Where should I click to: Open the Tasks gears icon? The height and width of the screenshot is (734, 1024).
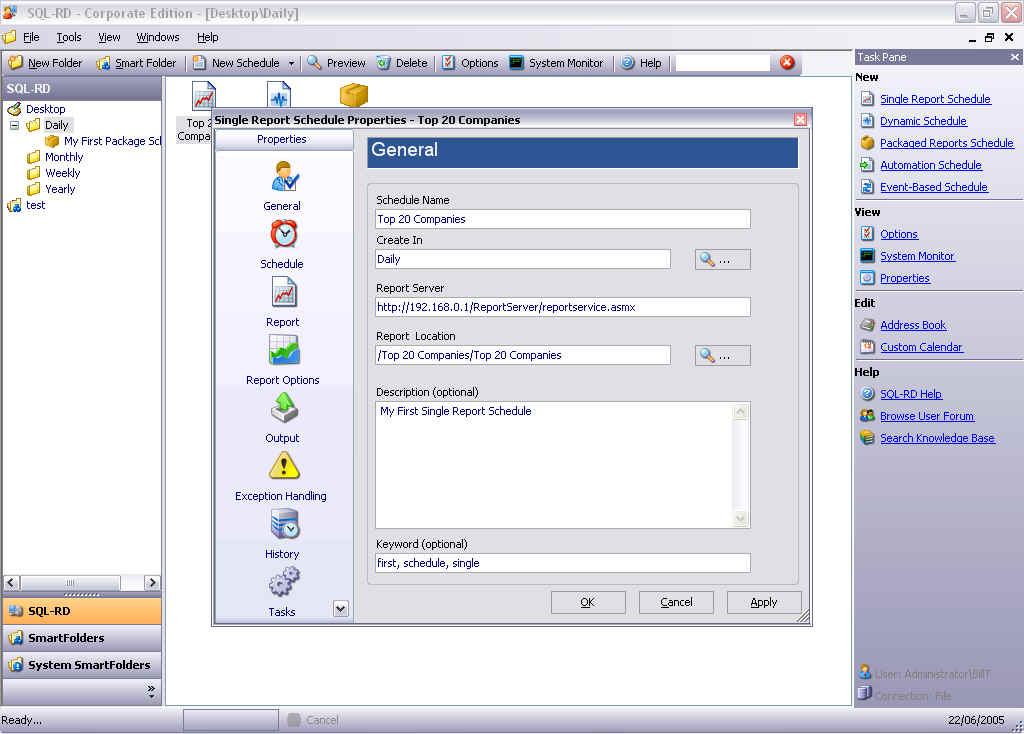[x=283, y=582]
